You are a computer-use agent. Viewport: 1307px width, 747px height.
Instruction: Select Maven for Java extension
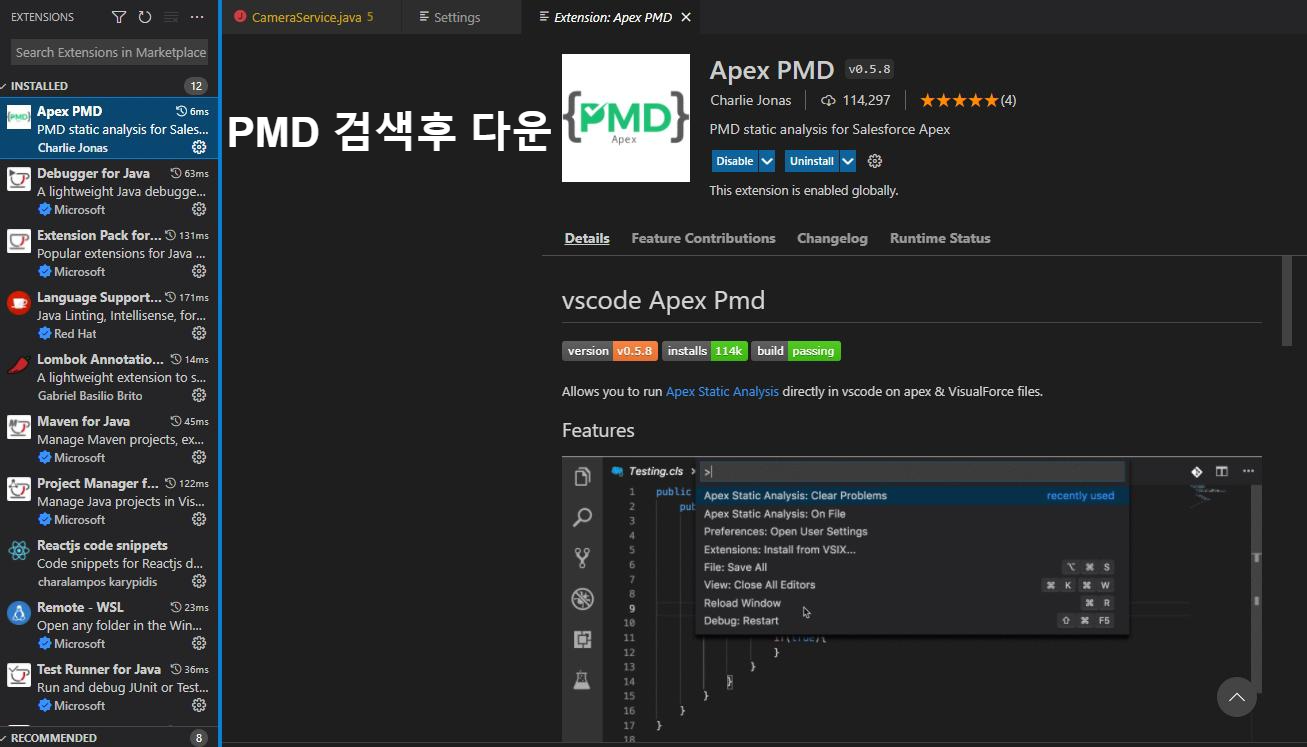(109, 439)
